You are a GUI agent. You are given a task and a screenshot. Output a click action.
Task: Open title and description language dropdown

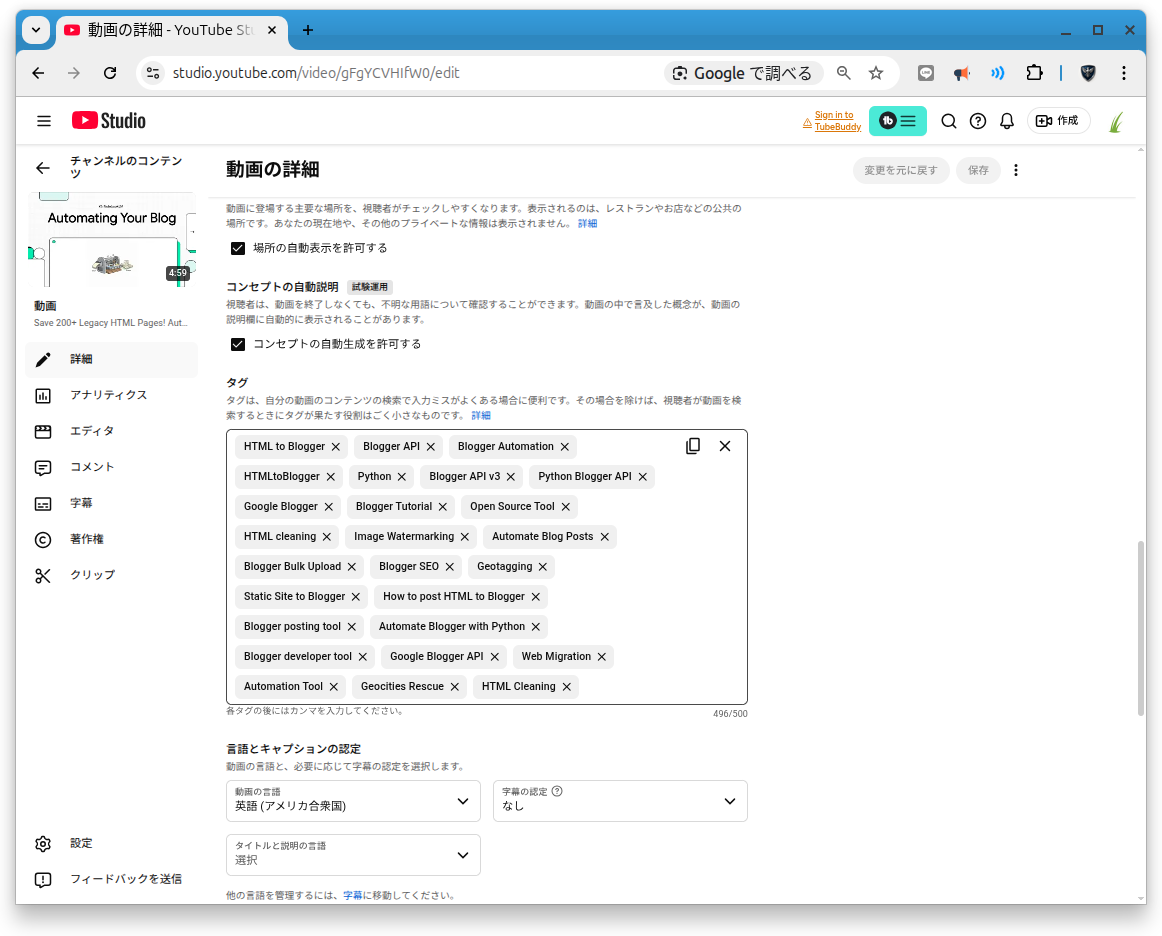tap(353, 855)
